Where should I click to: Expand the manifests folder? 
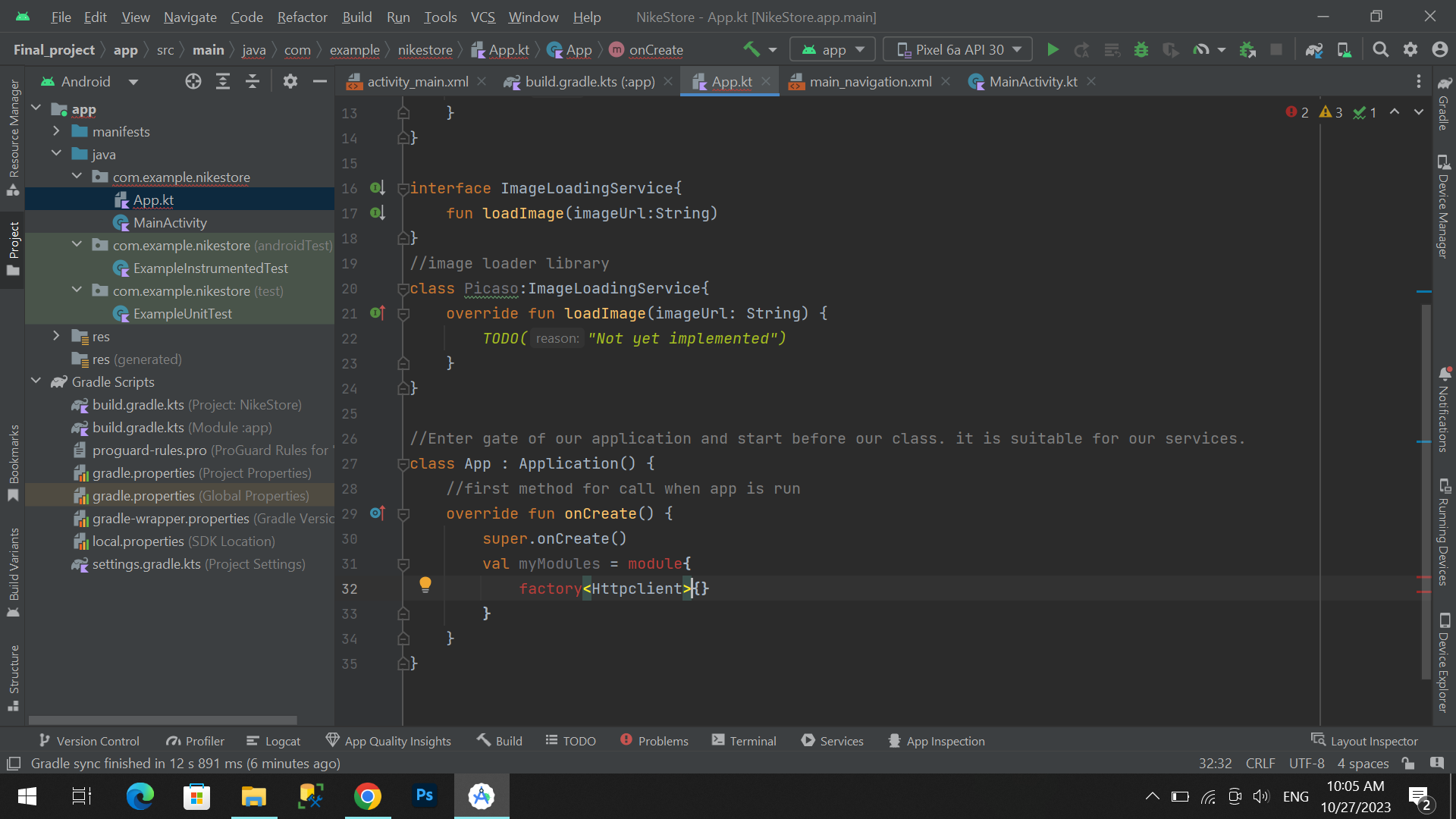click(x=56, y=131)
